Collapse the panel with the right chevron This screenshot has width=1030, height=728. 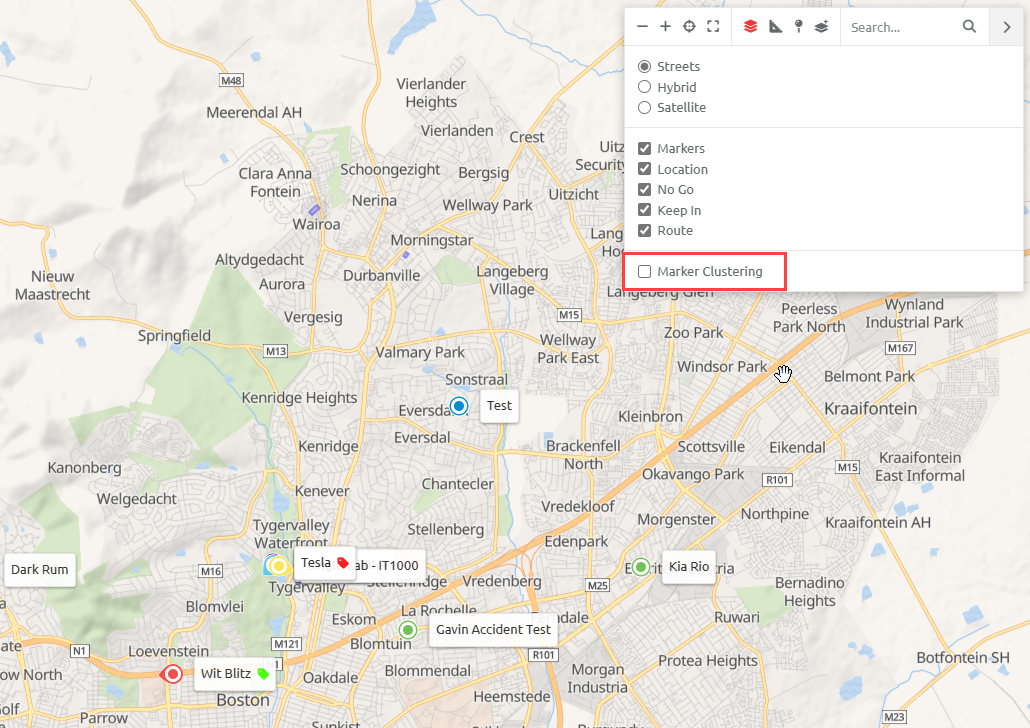click(x=1006, y=27)
